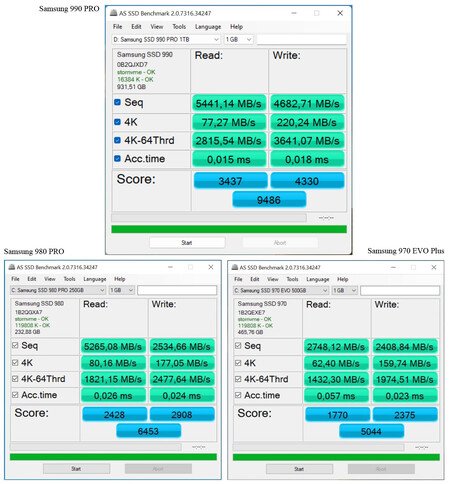Click Abort button in 990 PRO window
450x484 pixels.
(280, 242)
